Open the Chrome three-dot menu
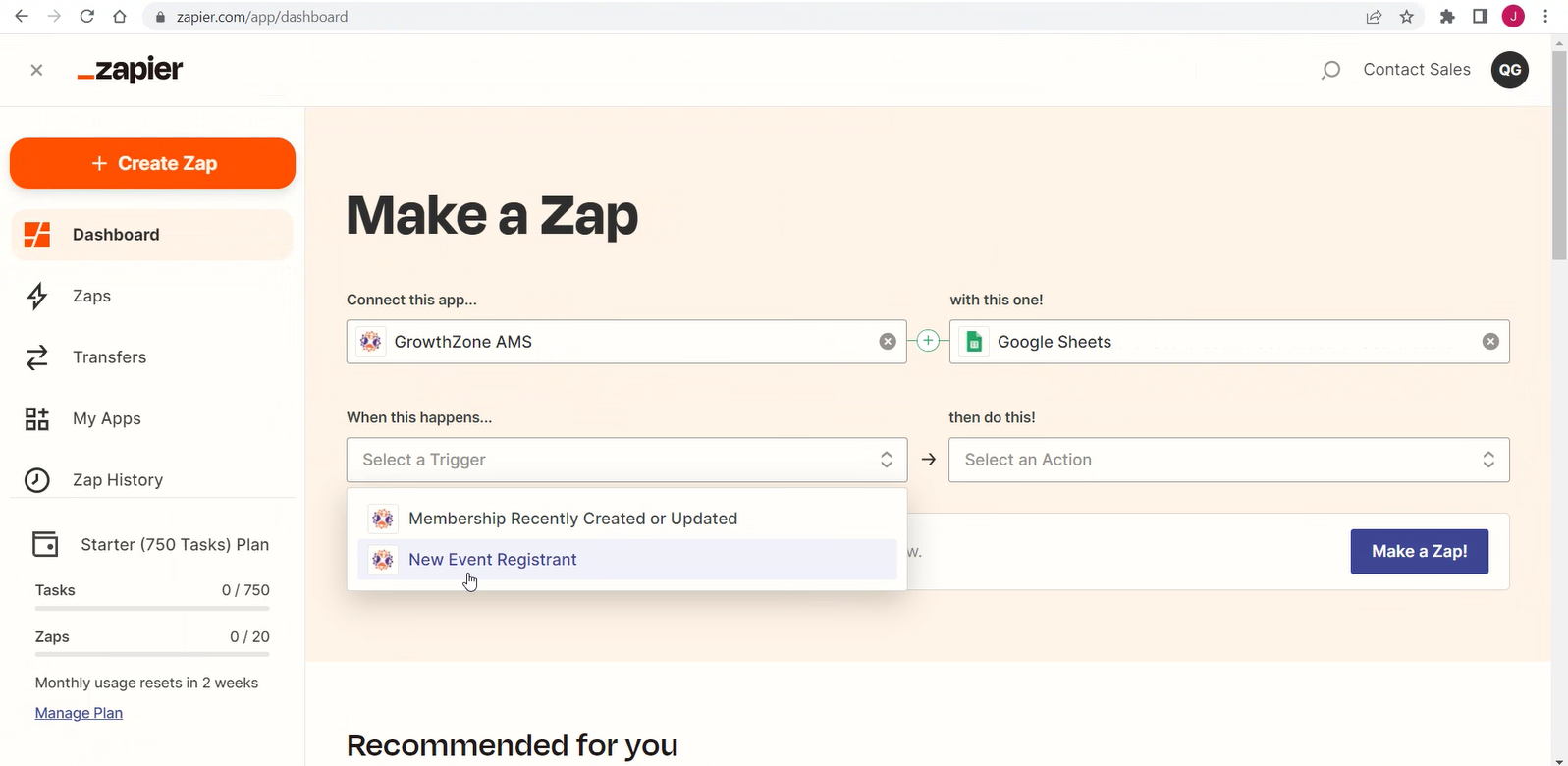 click(x=1545, y=17)
